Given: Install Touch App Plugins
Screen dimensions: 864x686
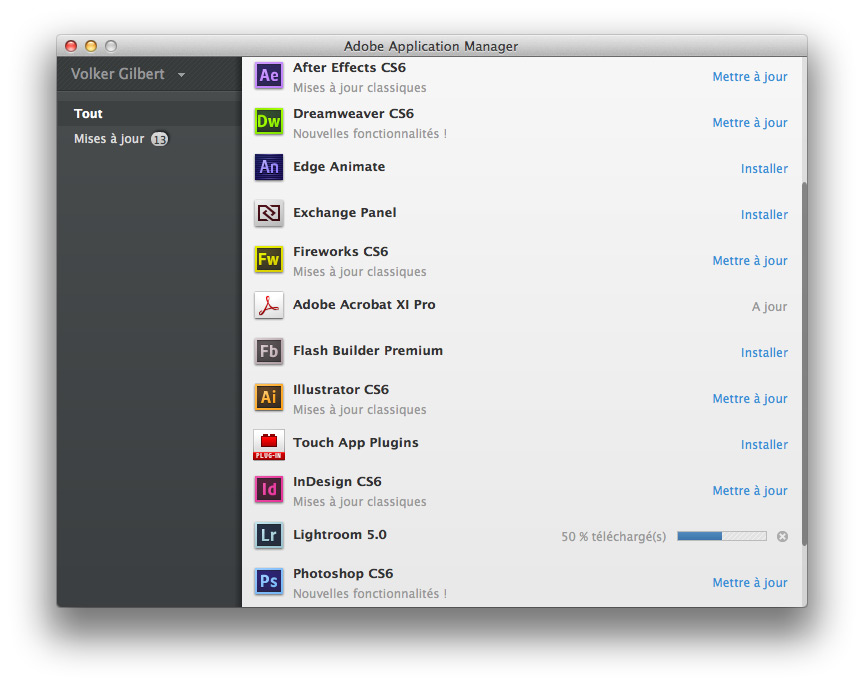Looking at the screenshot, I should click(x=764, y=445).
